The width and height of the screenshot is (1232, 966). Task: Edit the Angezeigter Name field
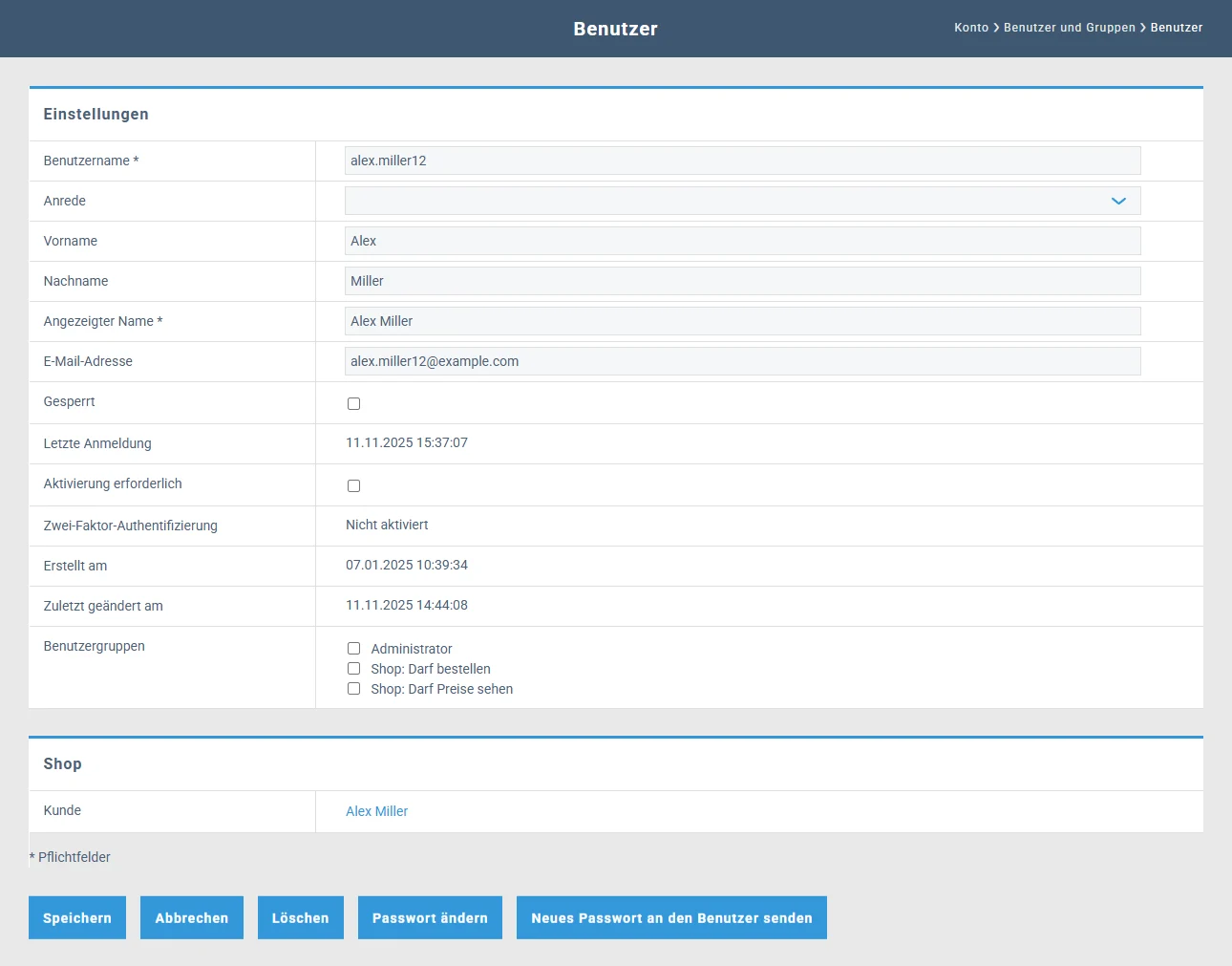click(742, 321)
